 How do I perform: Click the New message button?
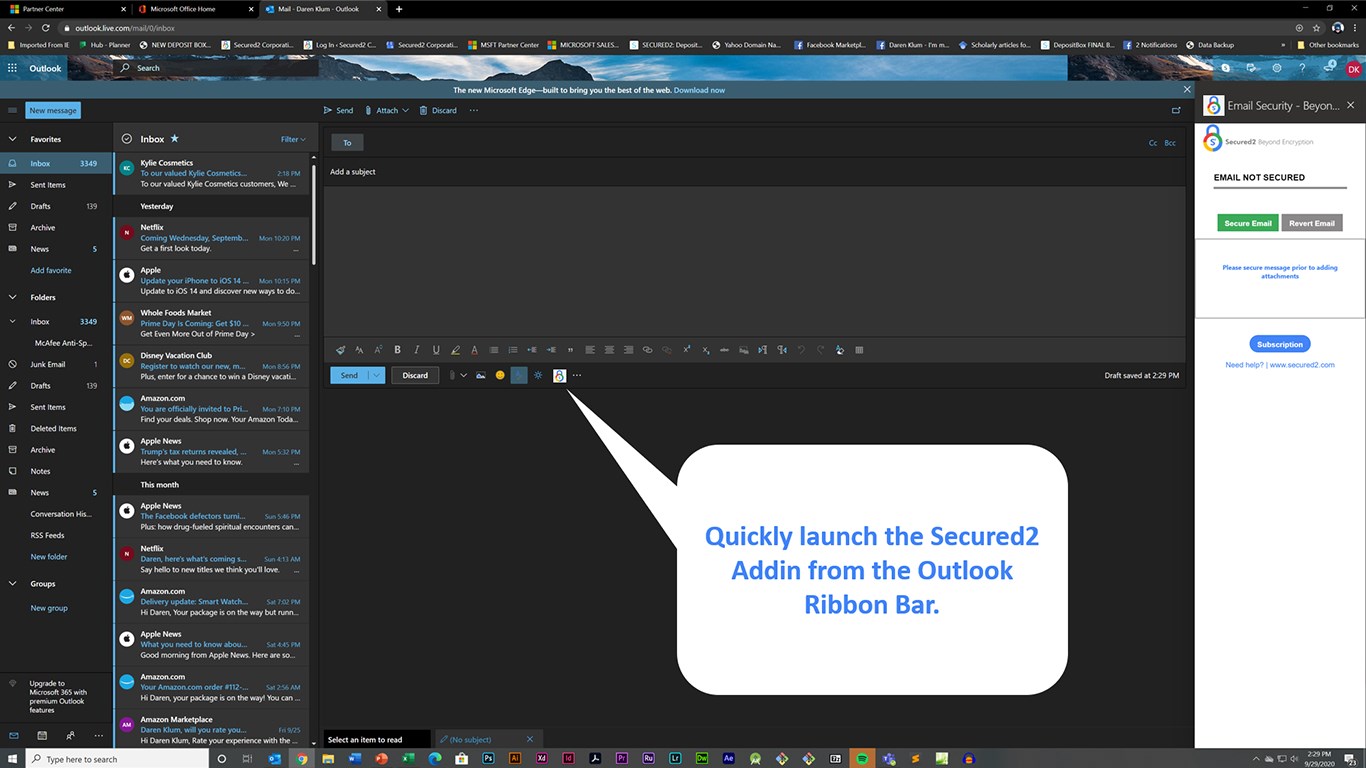(53, 110)
